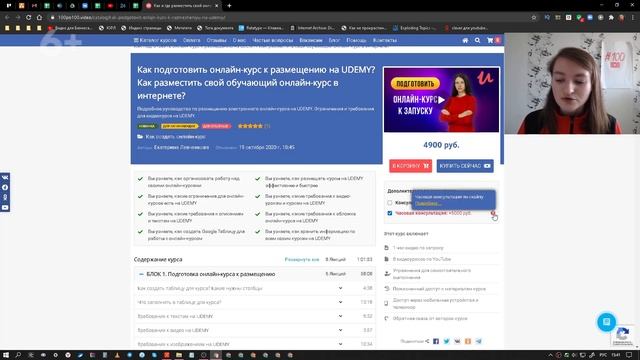Open the Блог menu item
This screenshot has width=640, height=360.
[x=334, y=40]
